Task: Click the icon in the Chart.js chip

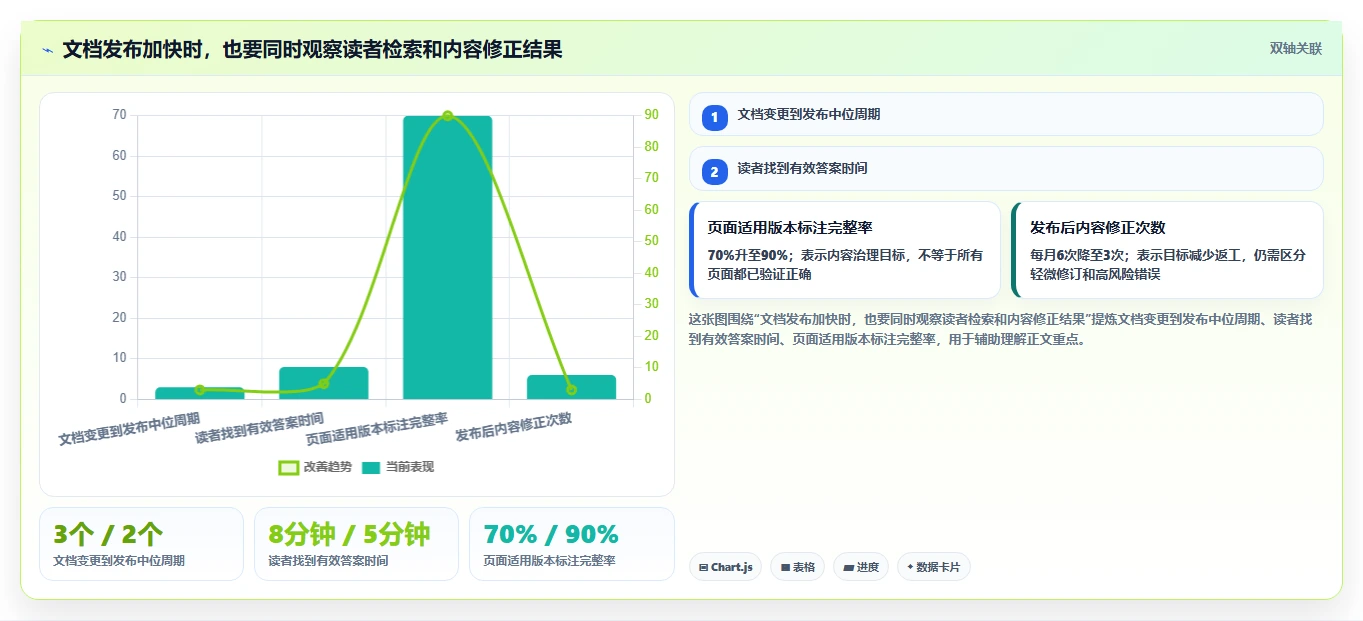Action: (x=704, y=567)
